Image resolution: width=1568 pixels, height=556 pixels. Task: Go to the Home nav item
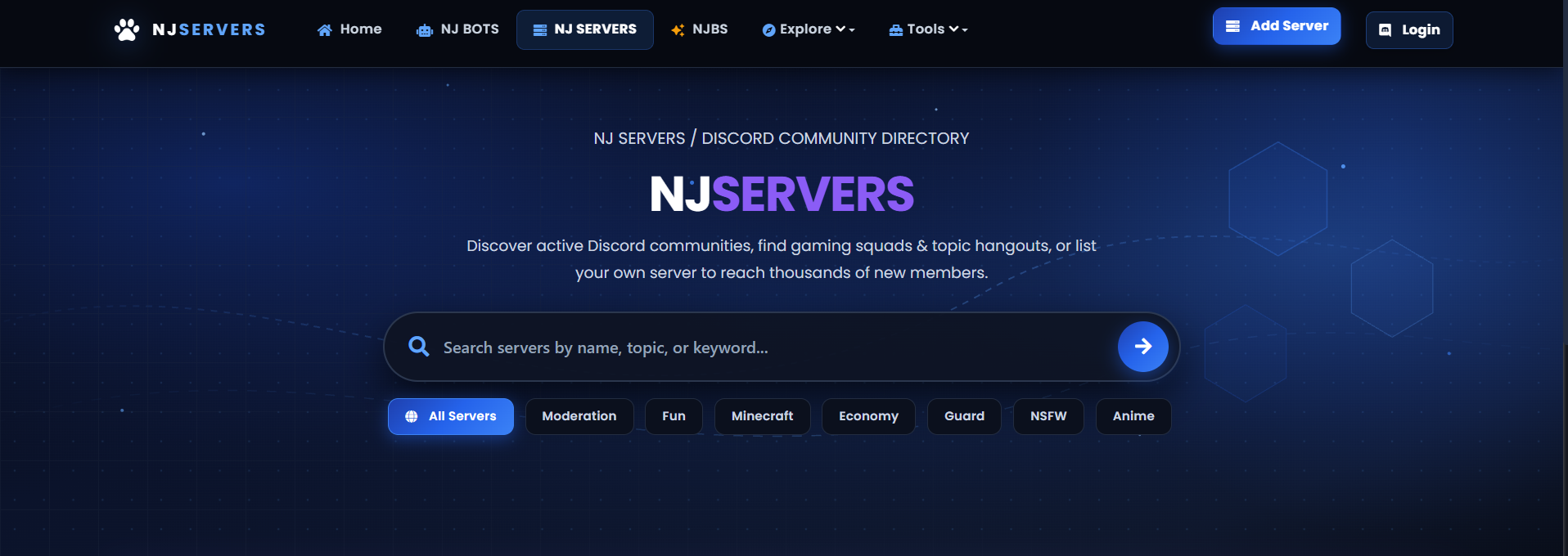[x=349, y=29]
